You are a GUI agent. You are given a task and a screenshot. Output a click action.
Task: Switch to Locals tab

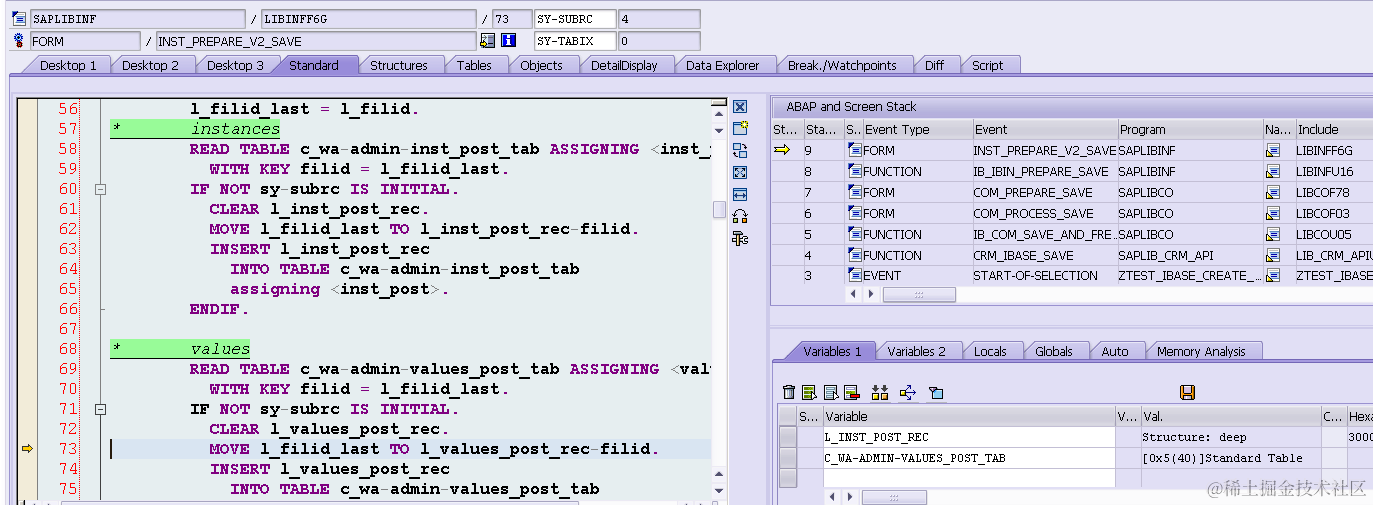pyautogui.click(x=990, y=351)
